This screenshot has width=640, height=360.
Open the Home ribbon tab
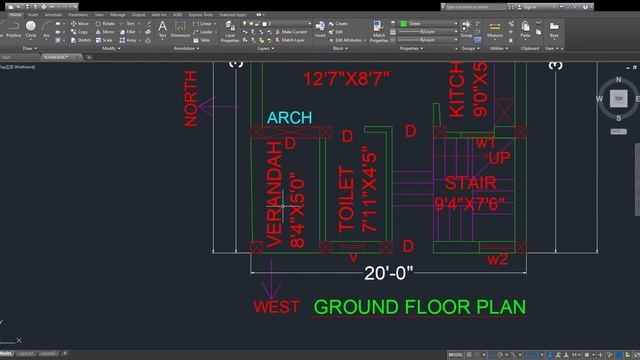[x=16, y=15]
